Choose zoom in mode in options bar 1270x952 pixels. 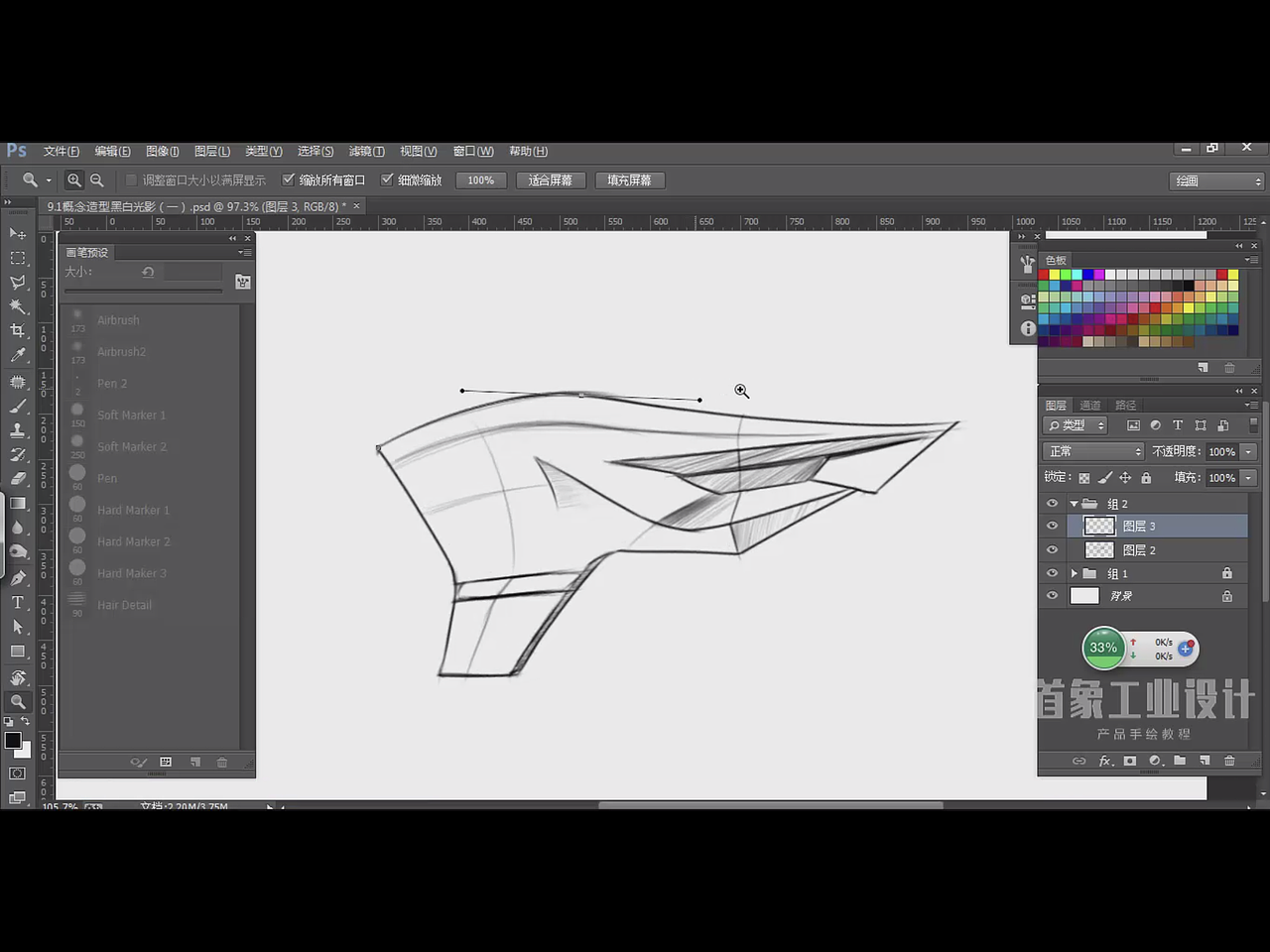[x=73, y=180]
